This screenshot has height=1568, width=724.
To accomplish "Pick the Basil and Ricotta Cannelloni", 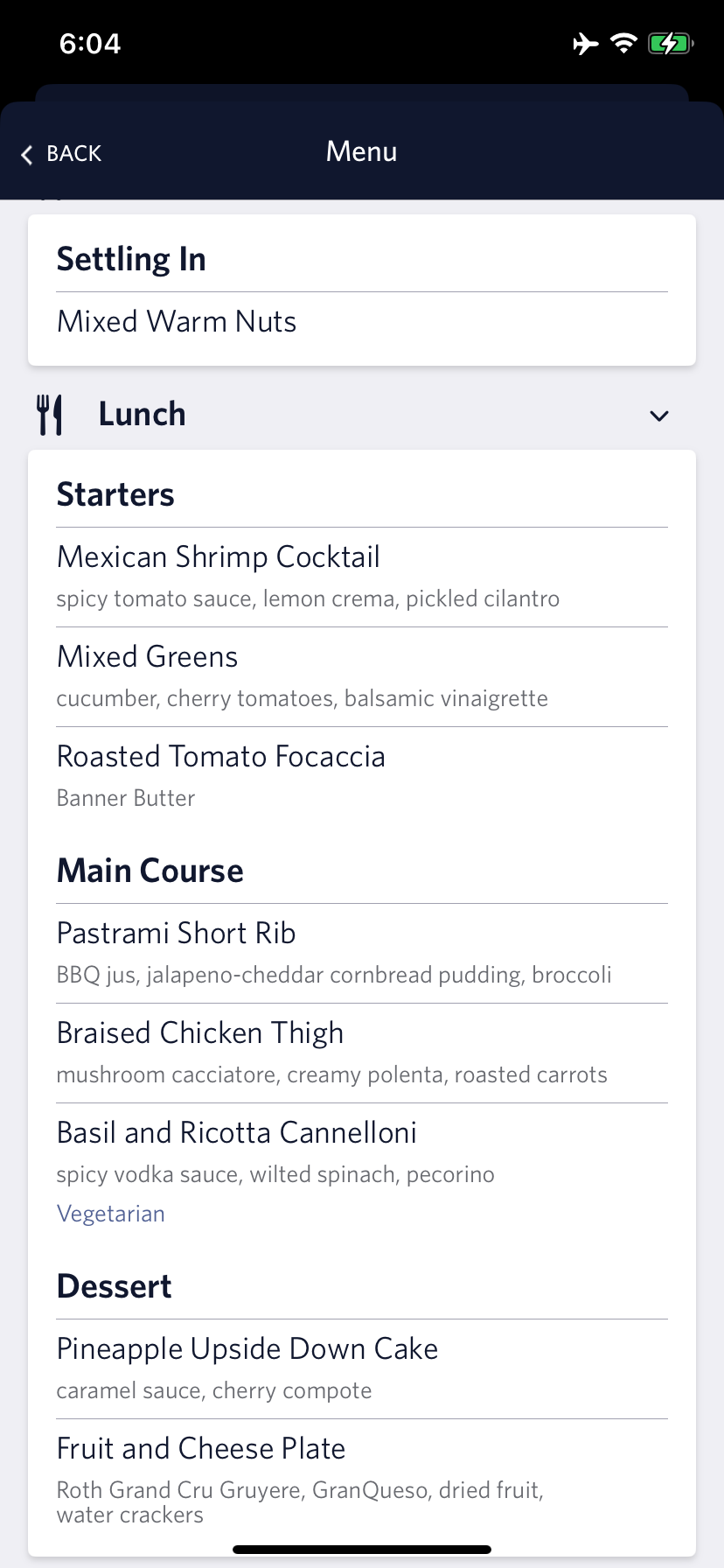I will point(236,1131).
